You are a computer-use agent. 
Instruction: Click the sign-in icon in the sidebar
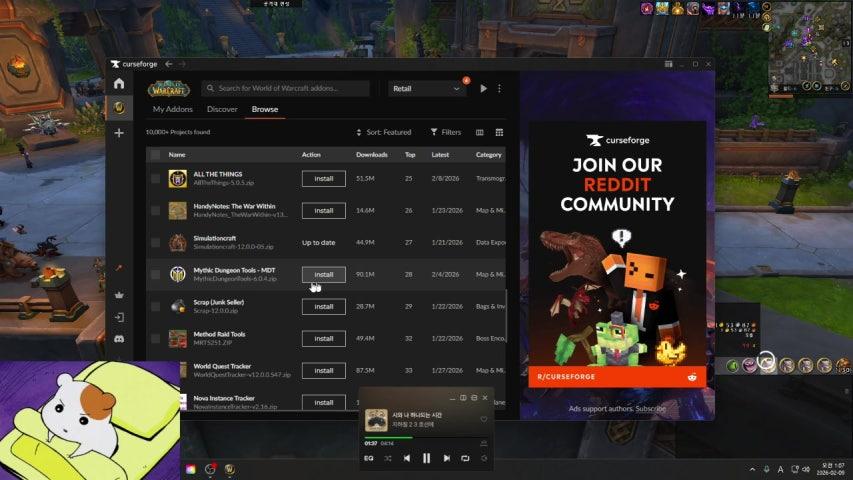tap(119, 317)
